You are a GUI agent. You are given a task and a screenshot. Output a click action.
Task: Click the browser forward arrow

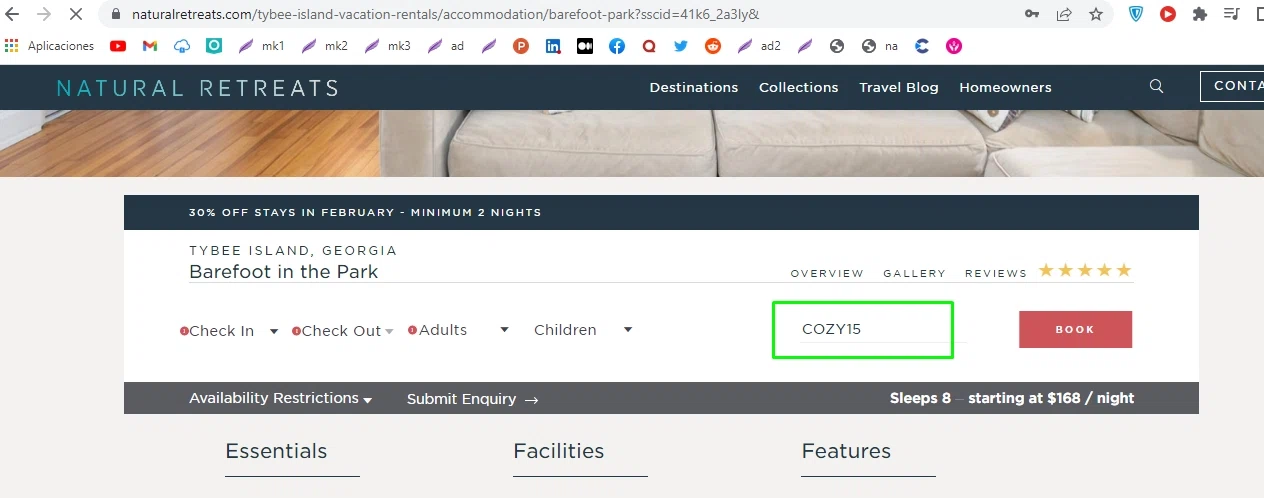tap(45, 15)
